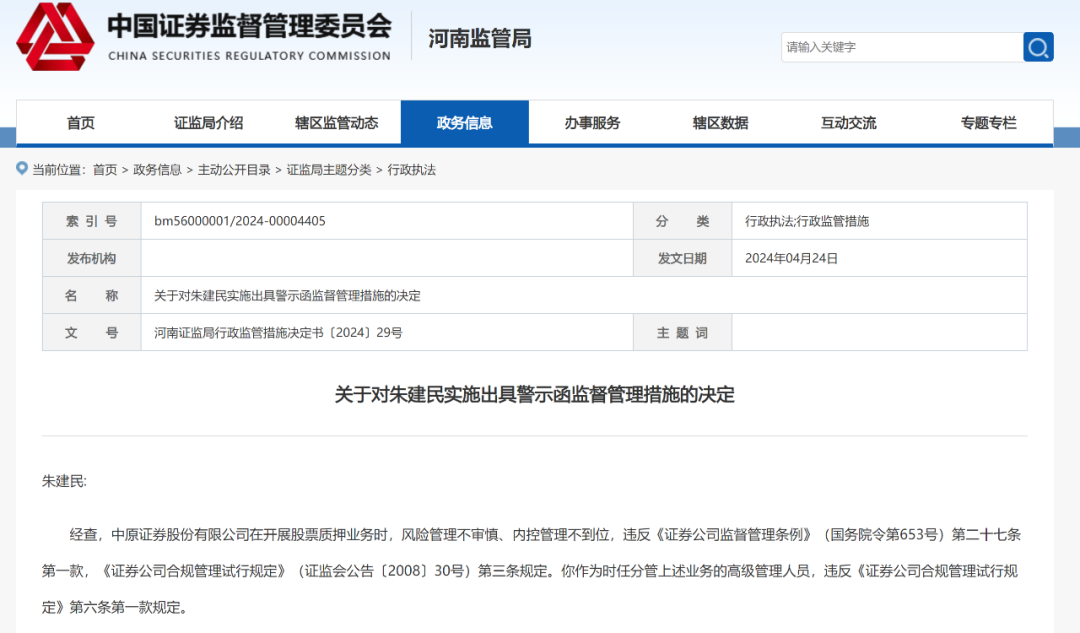Open the 首页 navigation tab
Screen dimensions: 1080x633
pyautogui.click(x=81, y=123)
